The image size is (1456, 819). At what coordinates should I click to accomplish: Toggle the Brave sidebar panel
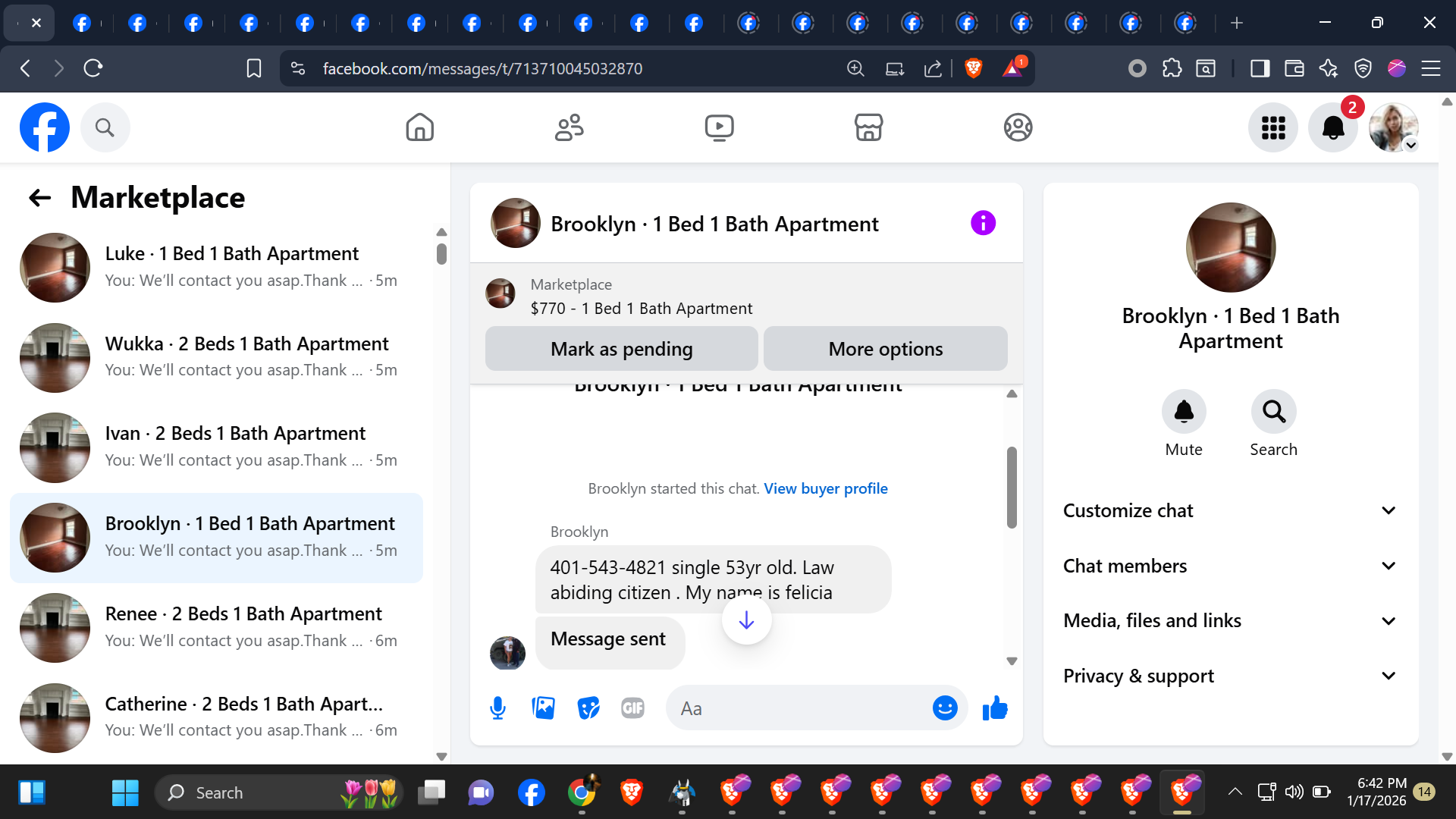pyautogui.click(x=1260, y=68)
